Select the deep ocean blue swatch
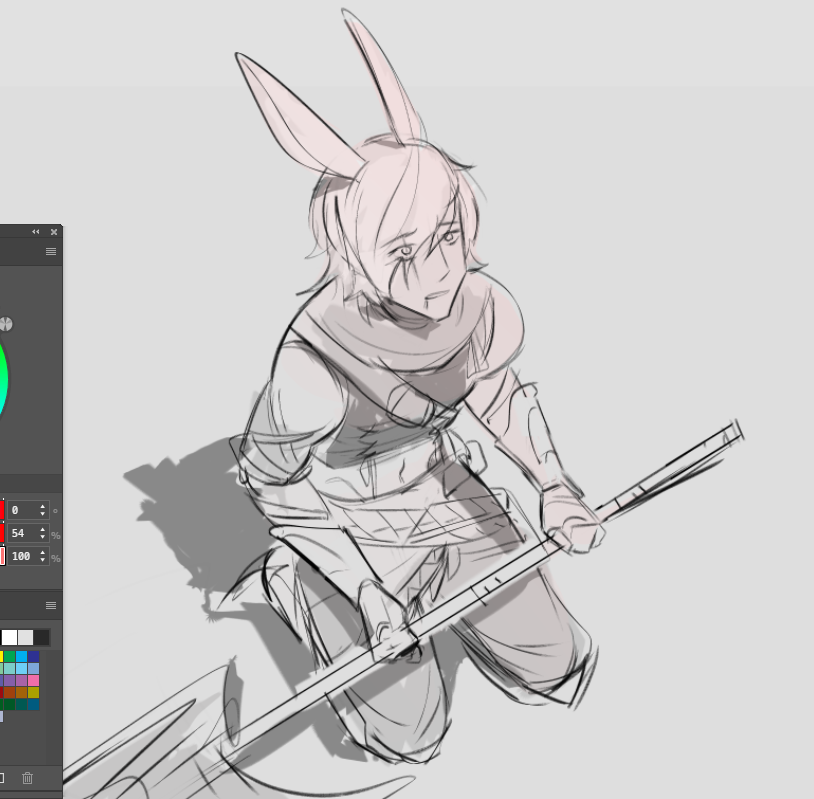The width and height of the screenshot is (814, 799). coord(34,704)
